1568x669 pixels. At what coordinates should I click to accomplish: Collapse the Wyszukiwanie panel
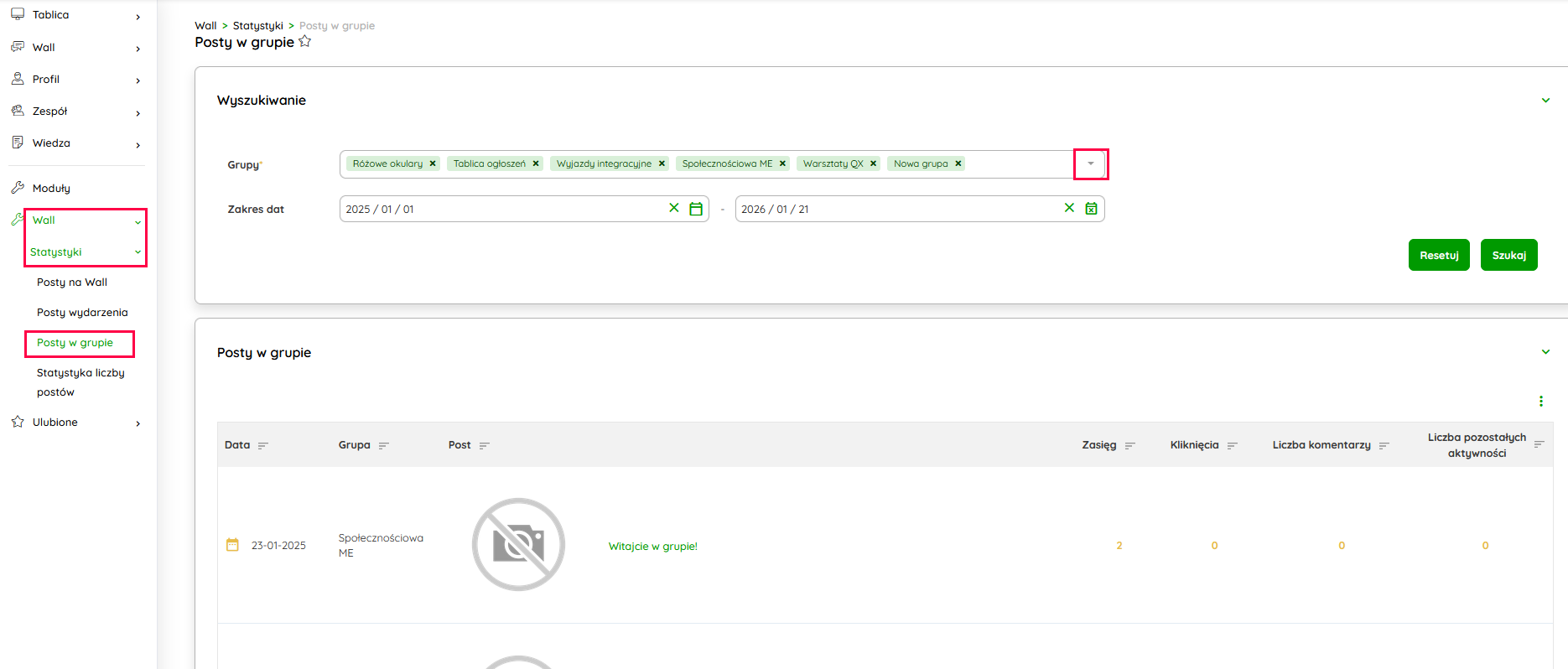[1545, 101]
